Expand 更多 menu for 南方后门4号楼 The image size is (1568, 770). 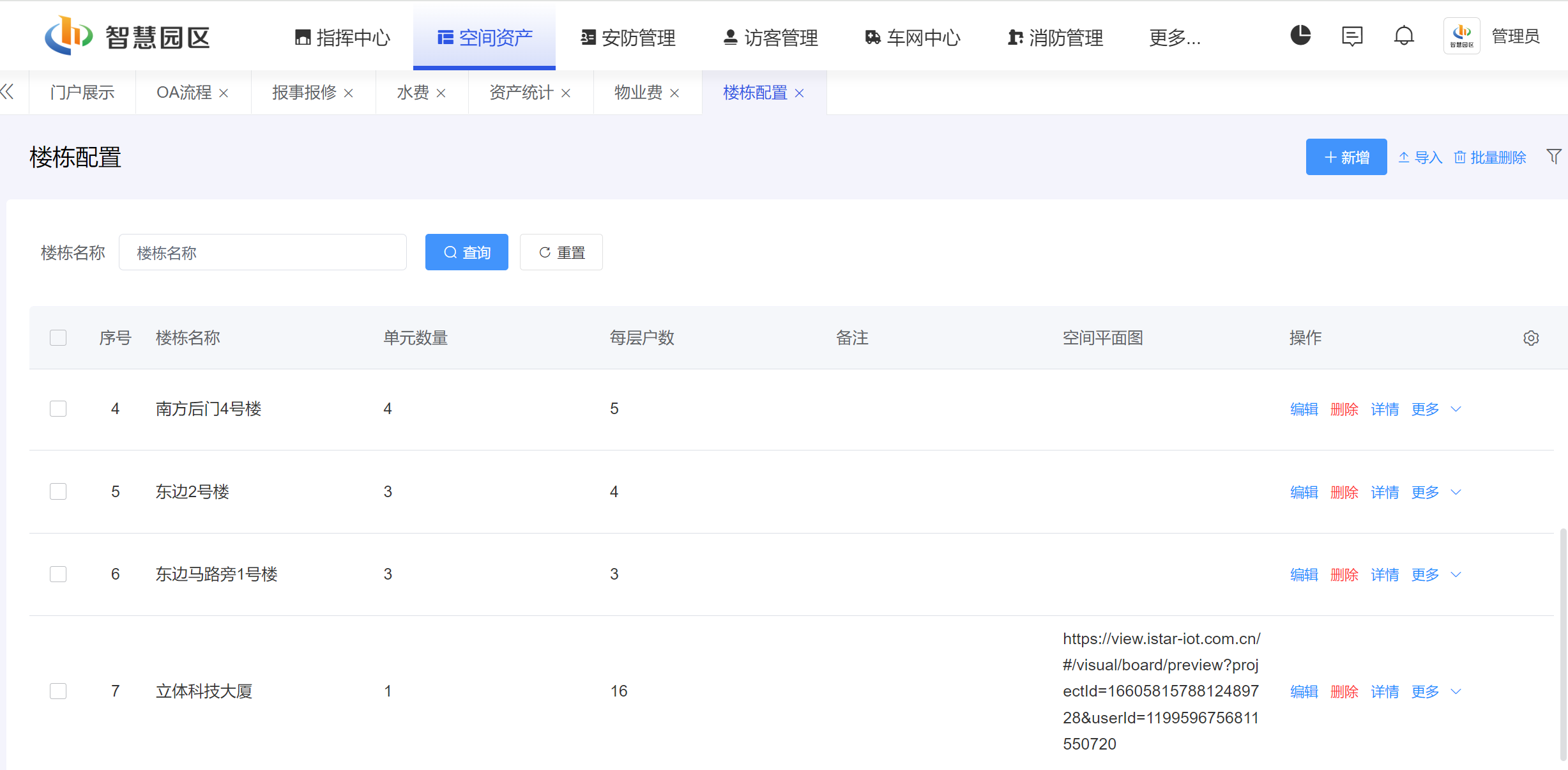1436,409
